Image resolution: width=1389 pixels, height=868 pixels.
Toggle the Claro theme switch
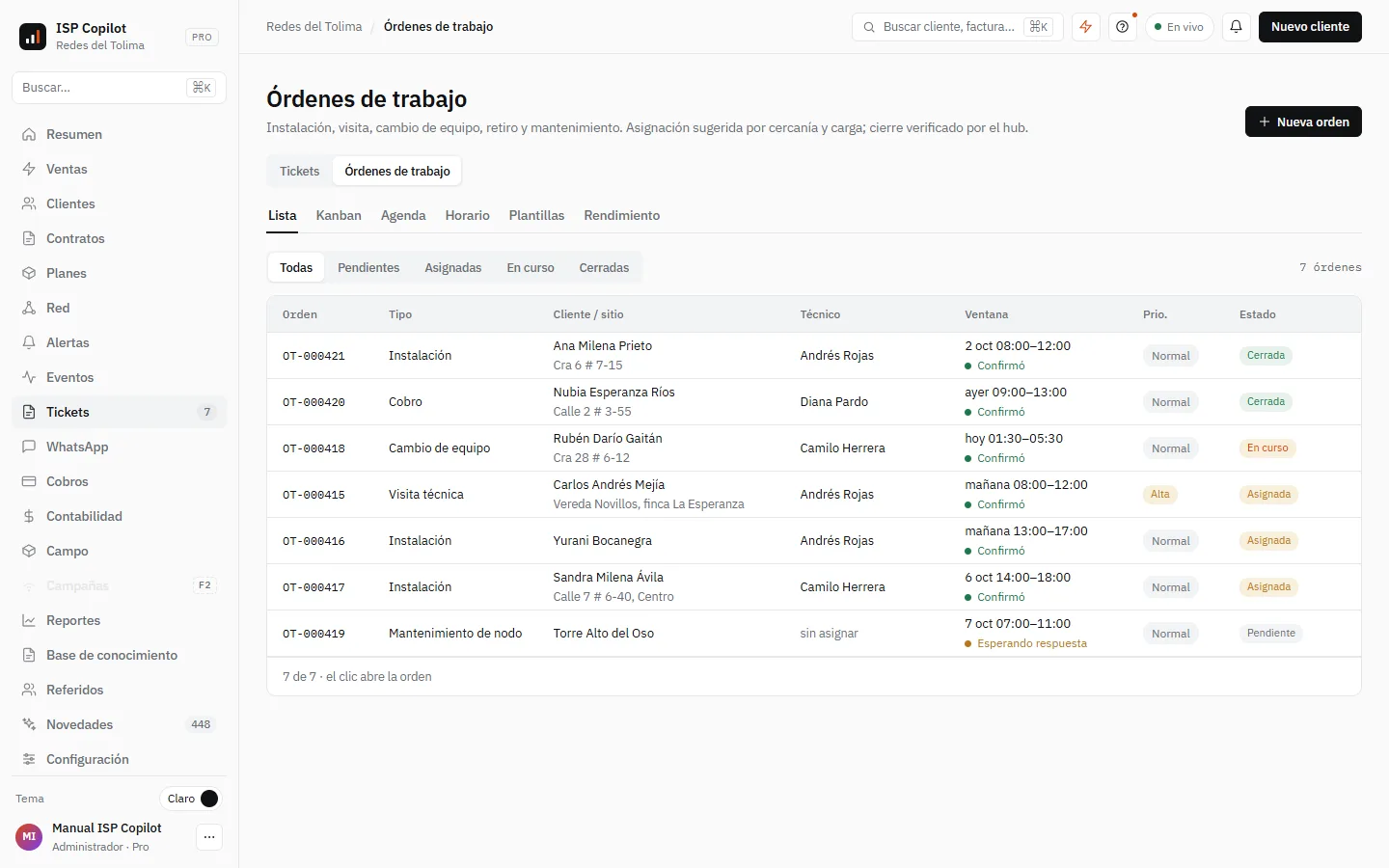(191, 799)
